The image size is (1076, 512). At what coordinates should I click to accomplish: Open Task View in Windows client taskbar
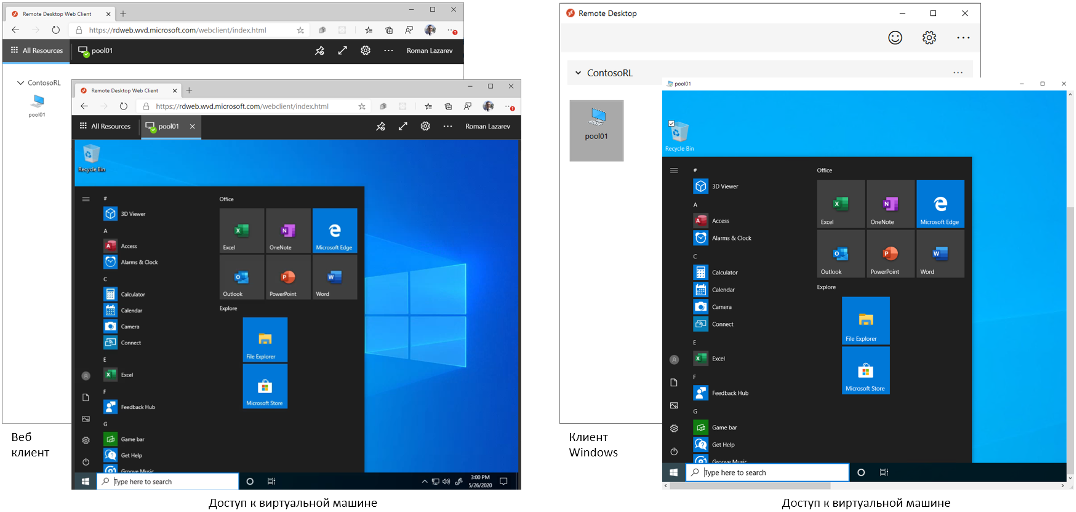pos(884,472)
